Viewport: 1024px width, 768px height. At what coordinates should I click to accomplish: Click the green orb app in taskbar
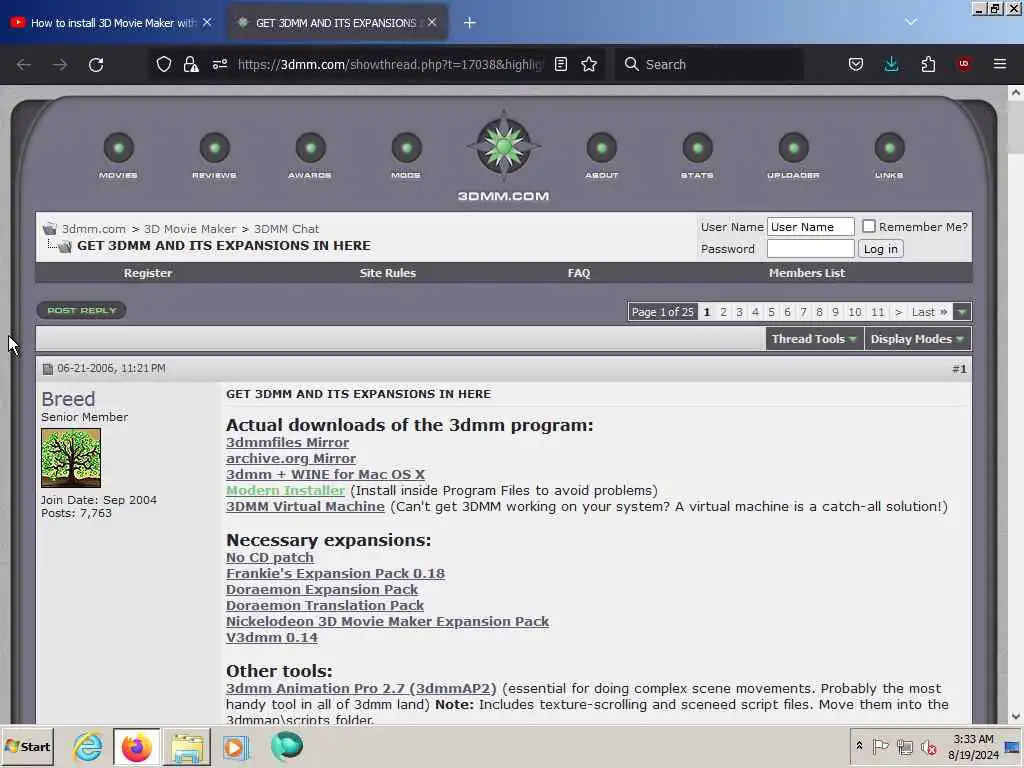point(286,746)
